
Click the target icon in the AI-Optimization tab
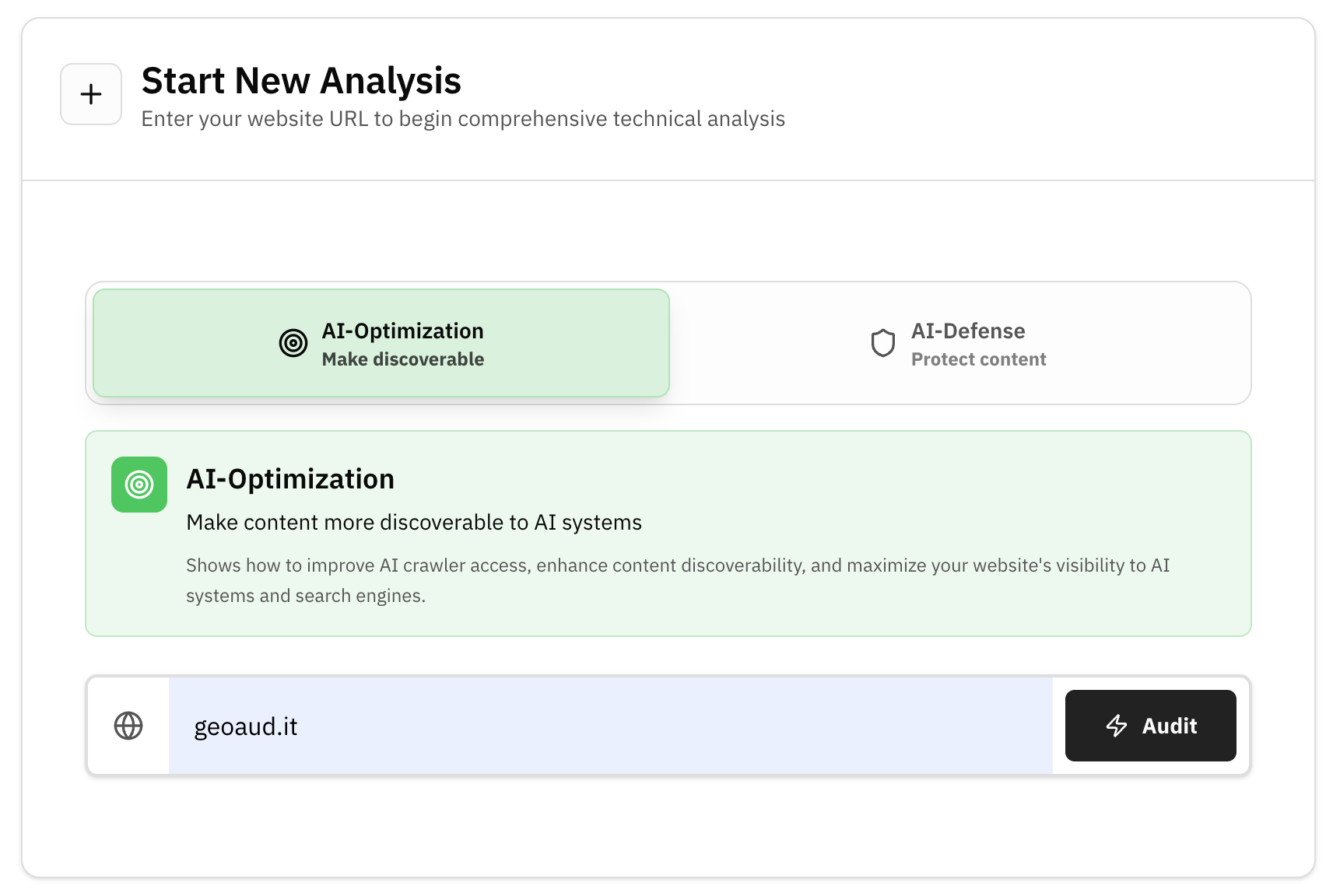coord(293,343)
